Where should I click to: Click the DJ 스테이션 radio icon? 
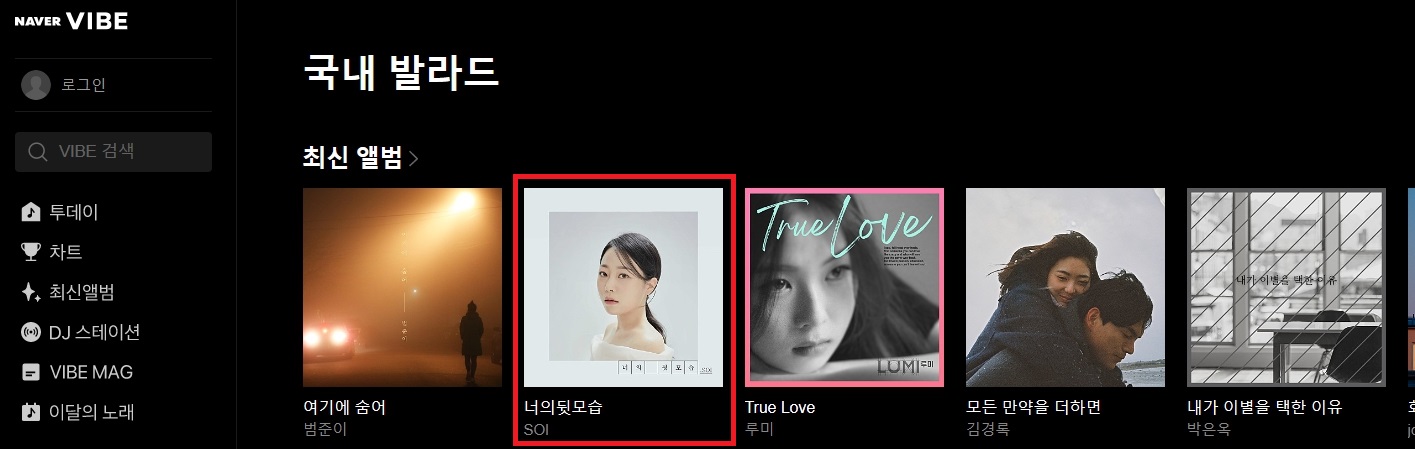point(31,332)
